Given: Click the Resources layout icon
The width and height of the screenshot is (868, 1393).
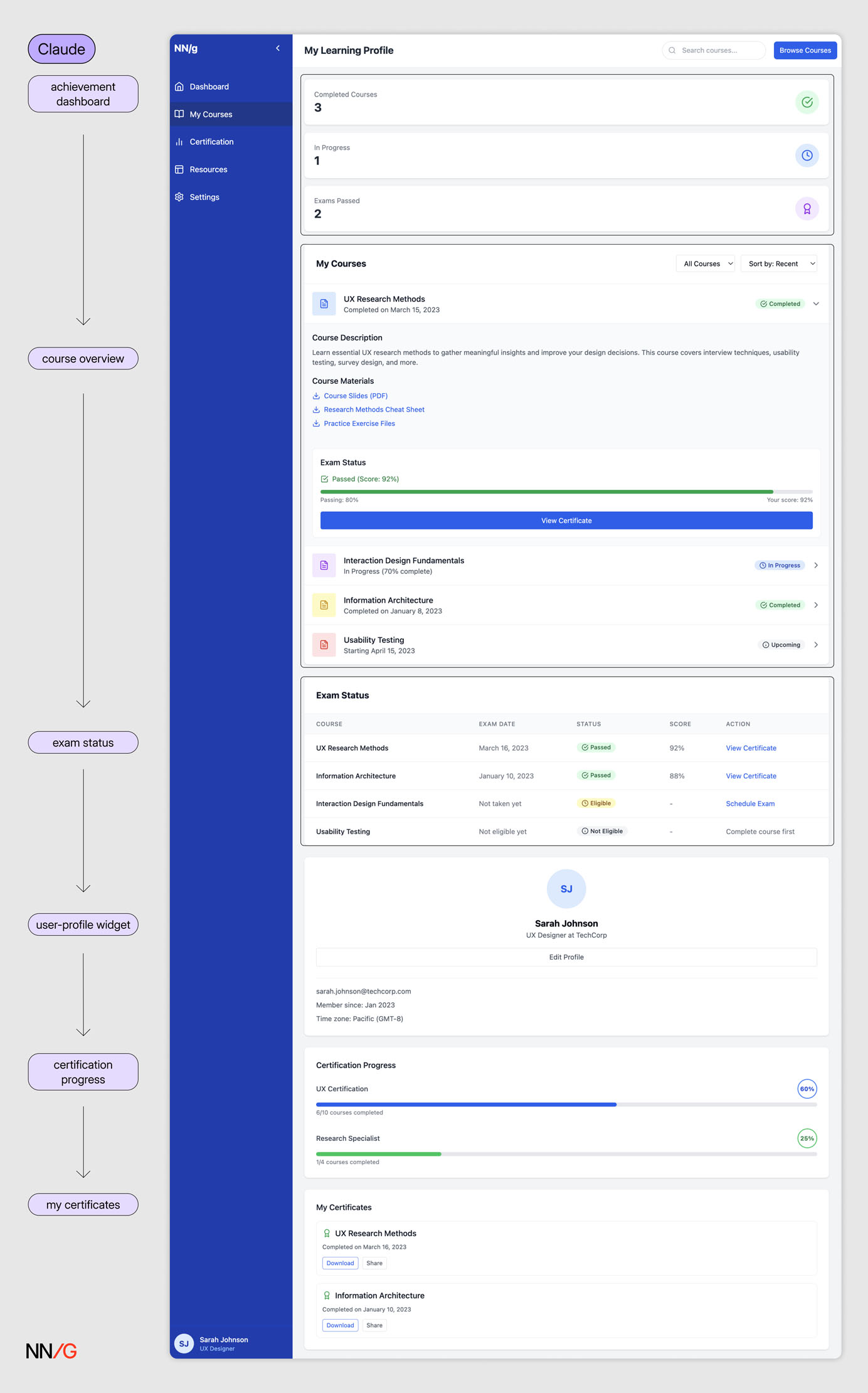Looking at the screenshot, I should pos(179,169).
